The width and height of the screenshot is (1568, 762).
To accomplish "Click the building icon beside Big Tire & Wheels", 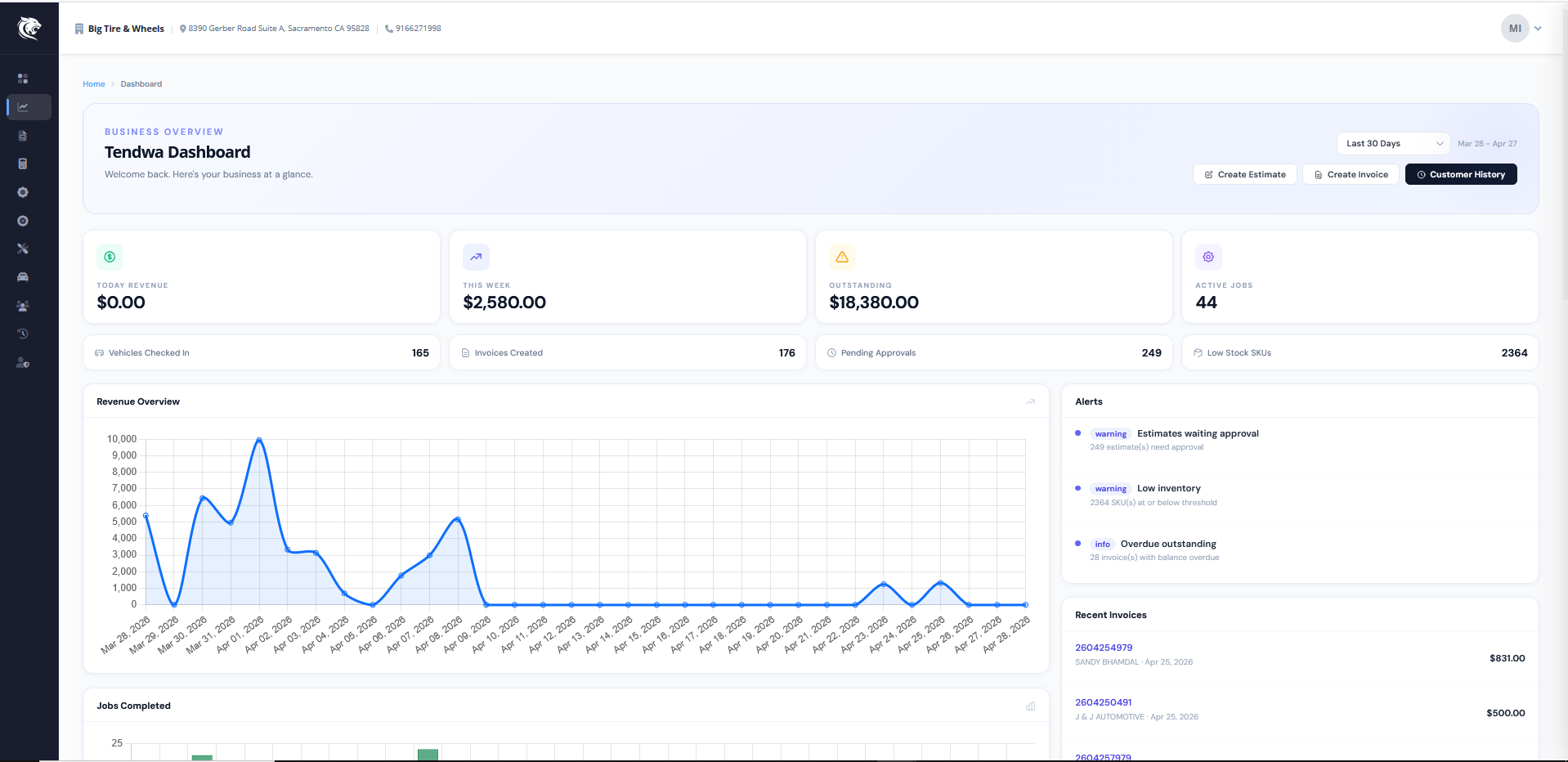I will click(79, 29).
